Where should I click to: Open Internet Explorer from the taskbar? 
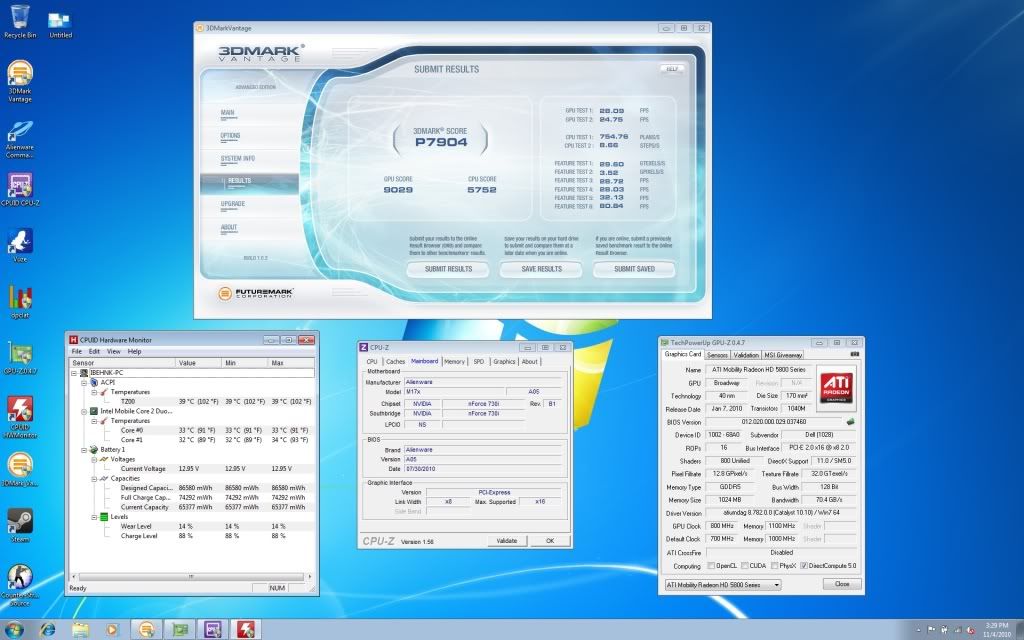[x=47, y=630]
